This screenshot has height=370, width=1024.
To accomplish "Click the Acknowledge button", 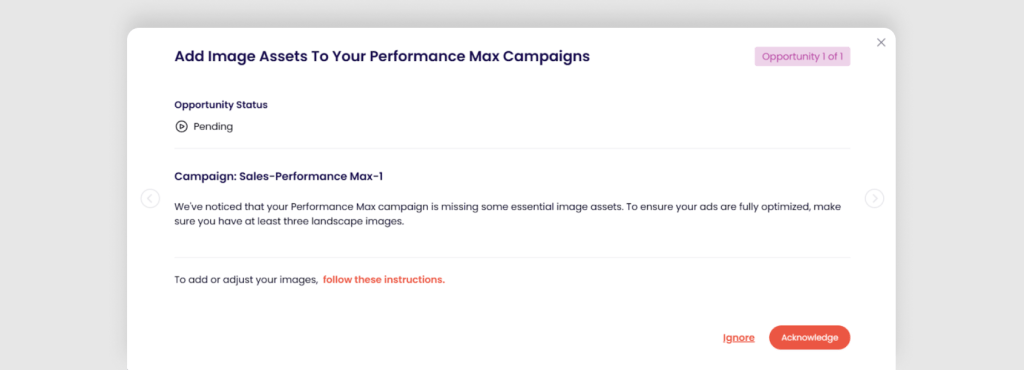I will (809, 337).
